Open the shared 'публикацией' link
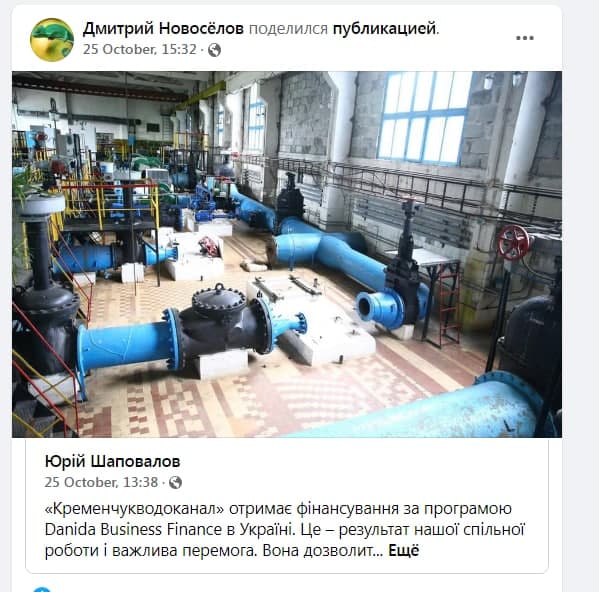 click(384, 28)
